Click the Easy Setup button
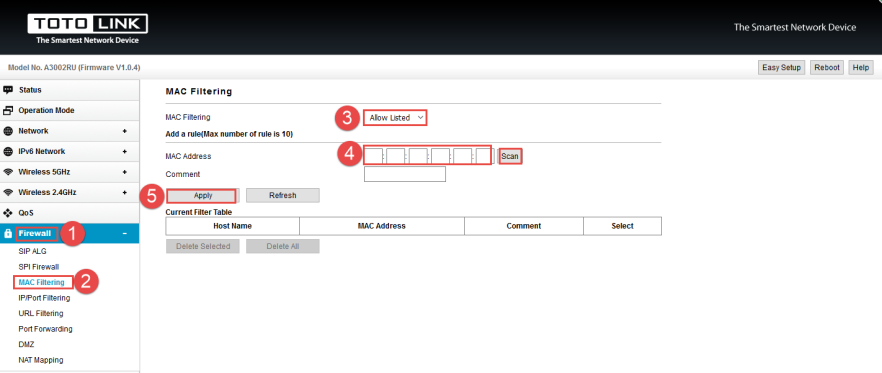 (781, 68)
